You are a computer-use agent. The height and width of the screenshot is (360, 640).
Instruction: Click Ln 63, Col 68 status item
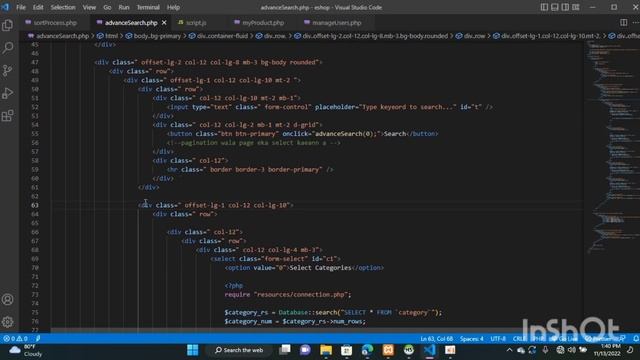click(x=436, y=339)
